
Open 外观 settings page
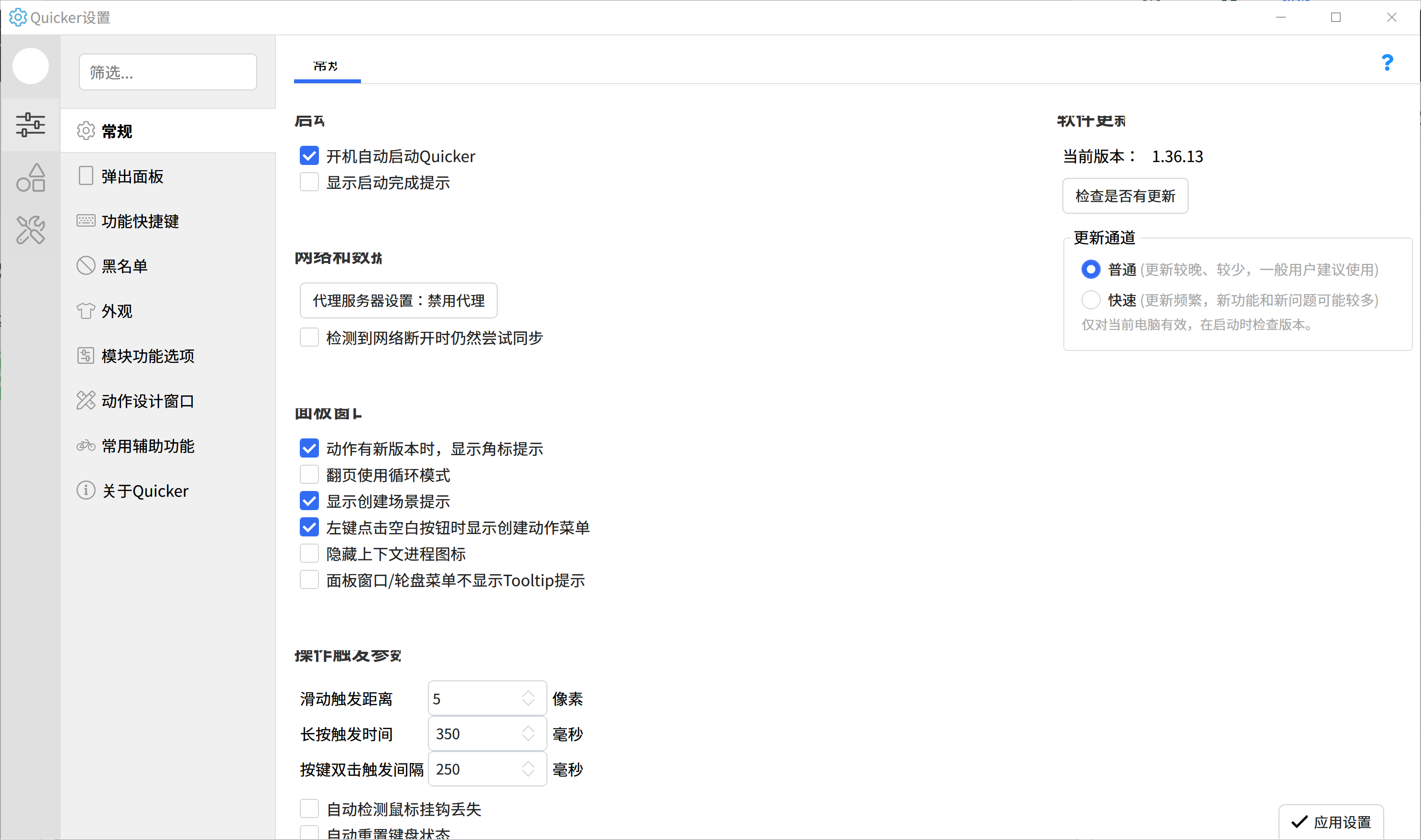coord(168,311)
